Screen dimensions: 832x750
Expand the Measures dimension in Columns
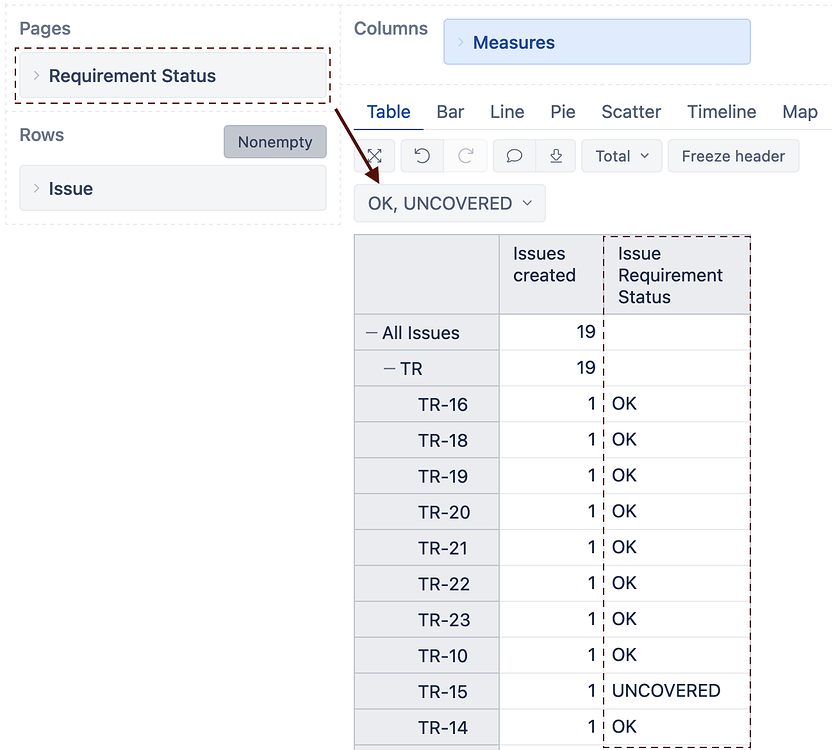click(461, 43)
